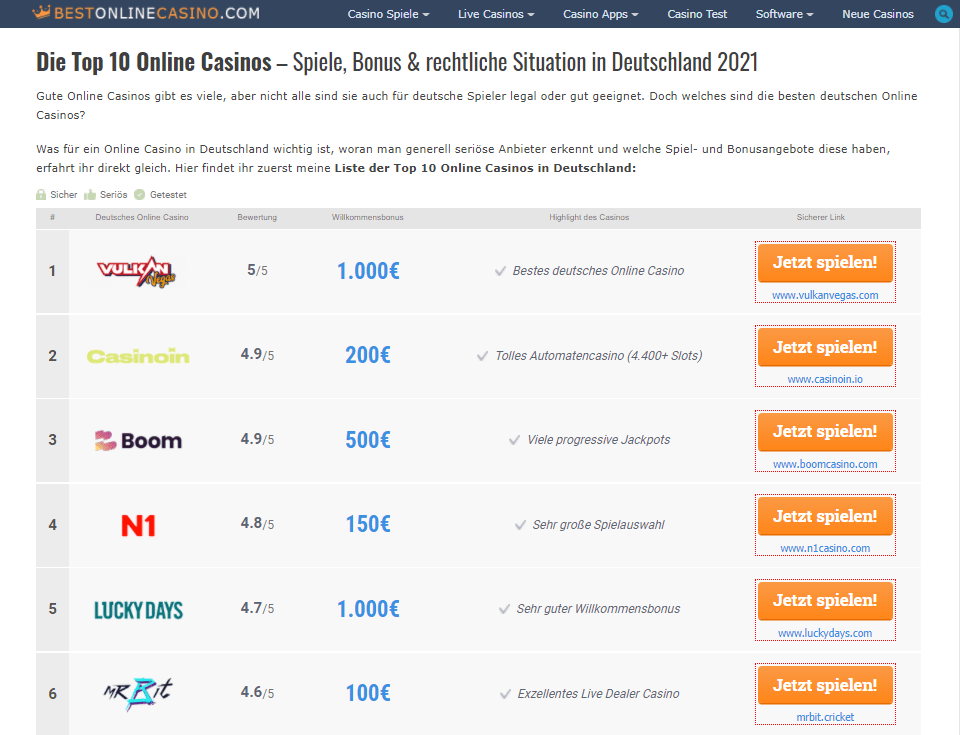Click the Lucky Days logo
This screenshot has width=960, height=735.
pos(138,610)
